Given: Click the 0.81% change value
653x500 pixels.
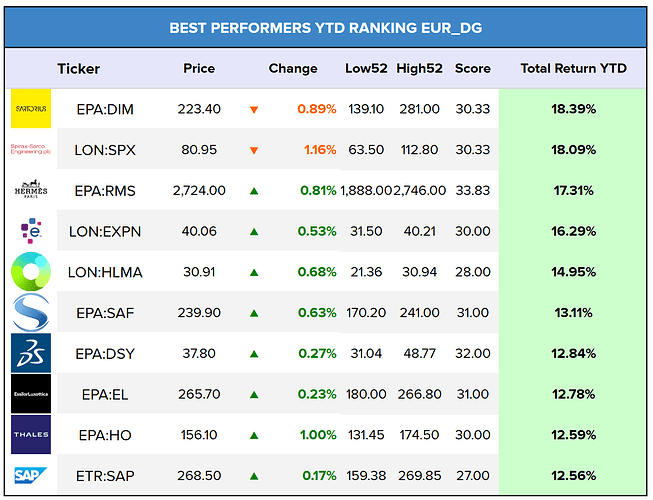Looking at the screenshot, I should click(318, 191).
